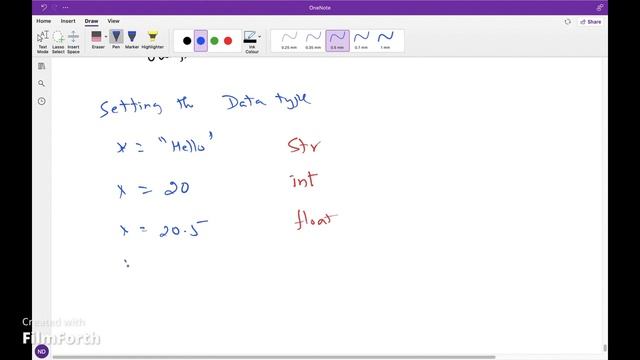Click the sync status icon near Share
640x360 pixels.
568,22
